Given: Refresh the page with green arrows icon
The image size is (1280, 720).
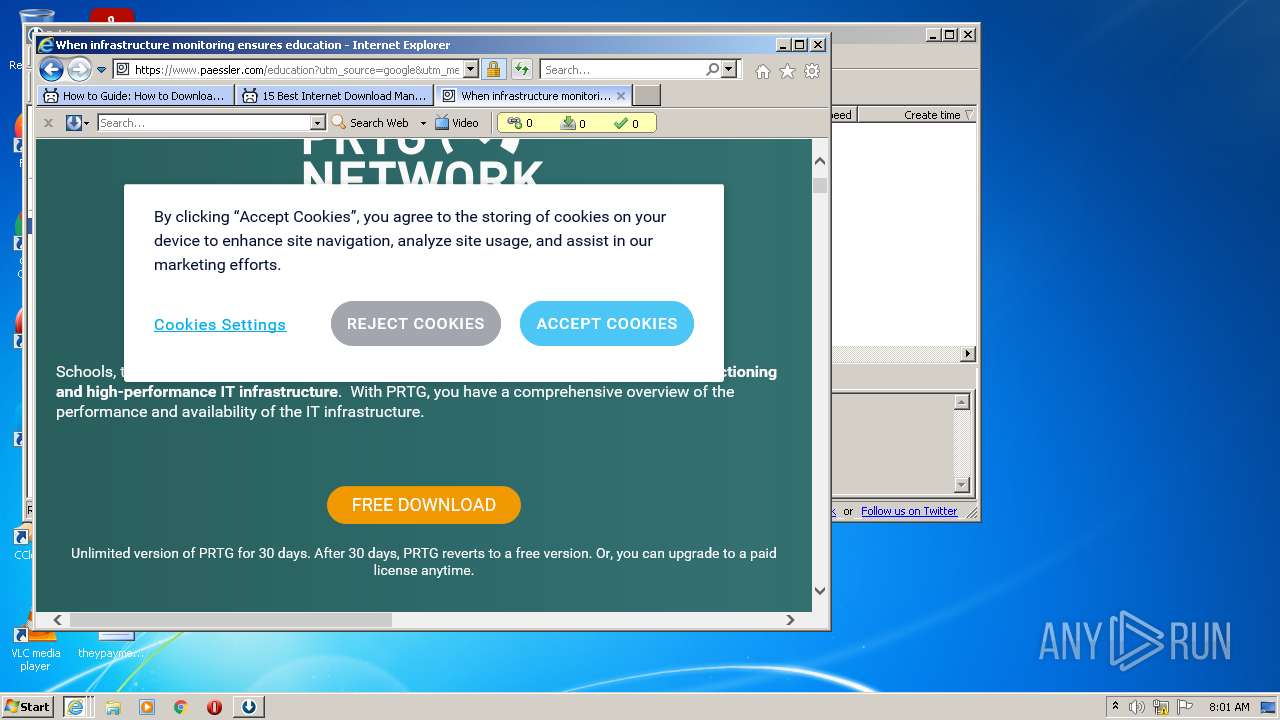Looking at the screenshot, I should point(522,70).
